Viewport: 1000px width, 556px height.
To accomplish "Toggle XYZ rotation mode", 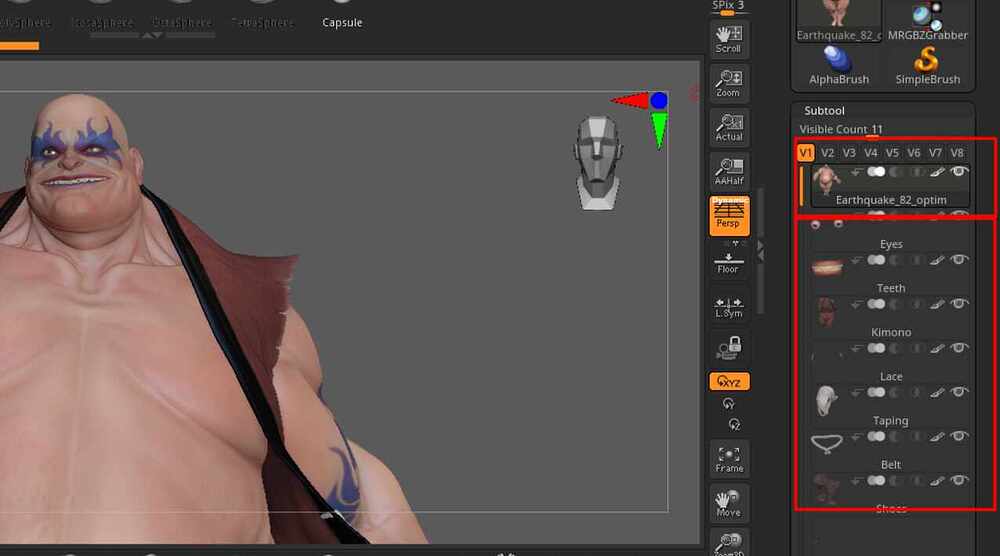I will (729, 381).
